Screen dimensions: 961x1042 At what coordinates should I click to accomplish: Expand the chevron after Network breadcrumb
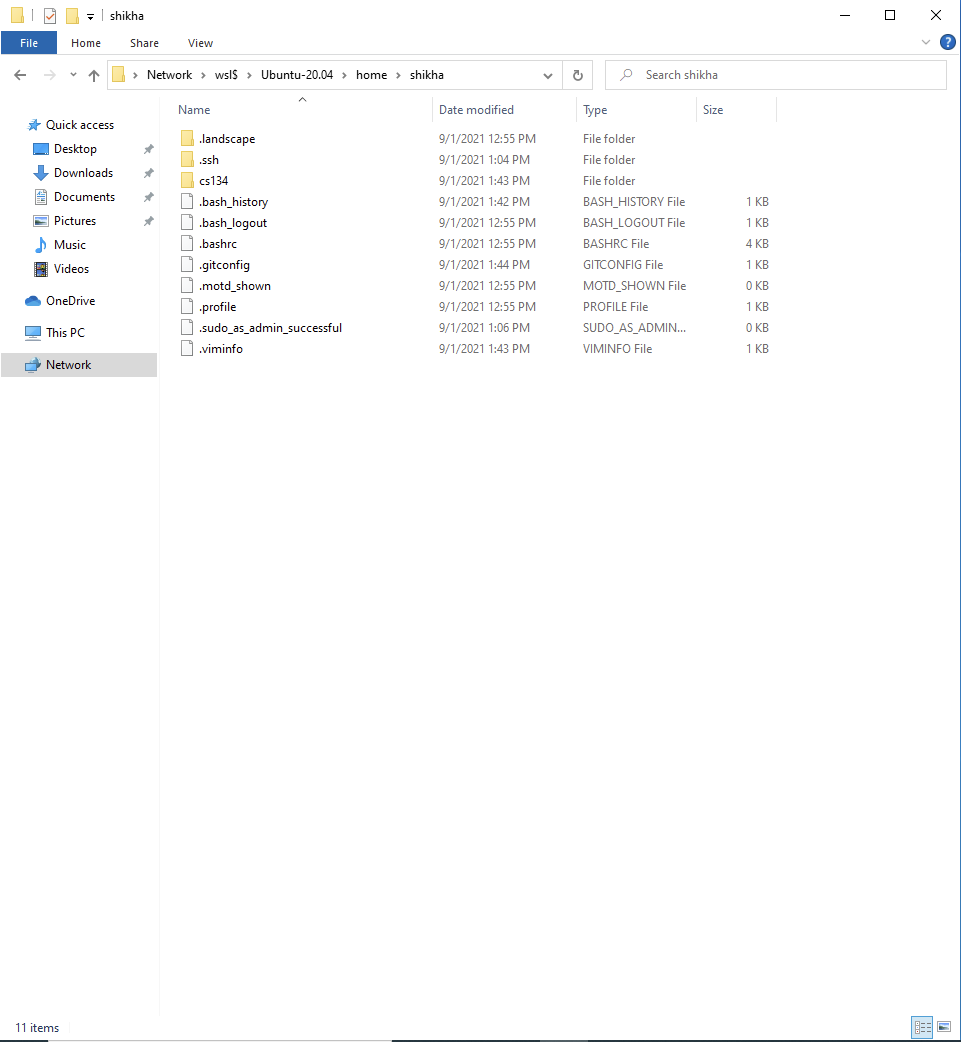click(203, 75)
